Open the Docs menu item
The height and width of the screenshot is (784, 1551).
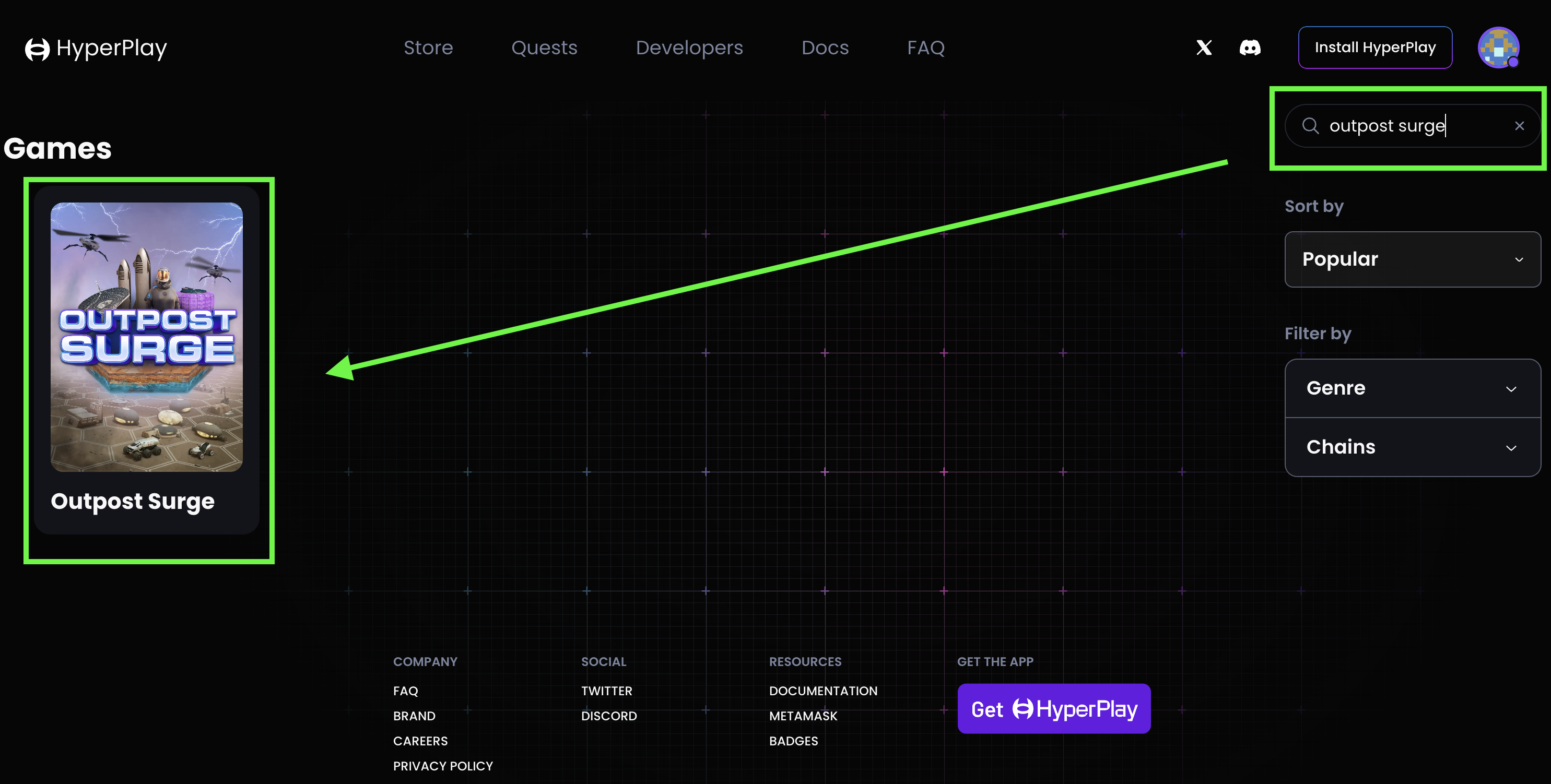pos(825,47)
